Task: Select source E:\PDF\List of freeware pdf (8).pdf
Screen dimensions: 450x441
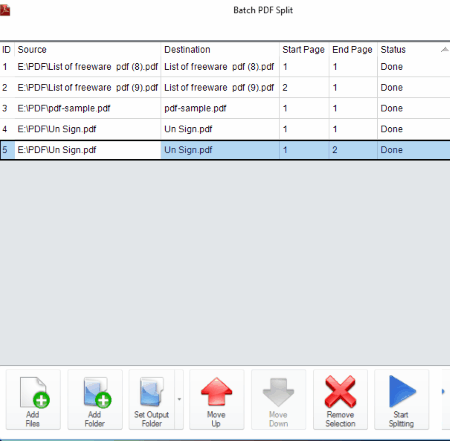Action: (x=88, y=67)
